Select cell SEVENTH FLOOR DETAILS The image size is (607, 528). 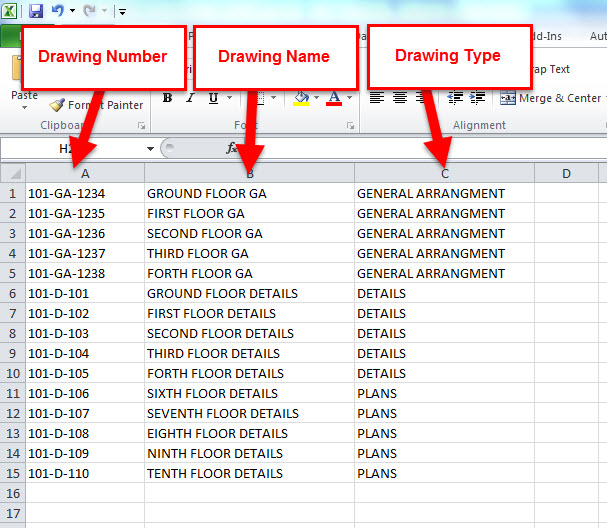250,413
